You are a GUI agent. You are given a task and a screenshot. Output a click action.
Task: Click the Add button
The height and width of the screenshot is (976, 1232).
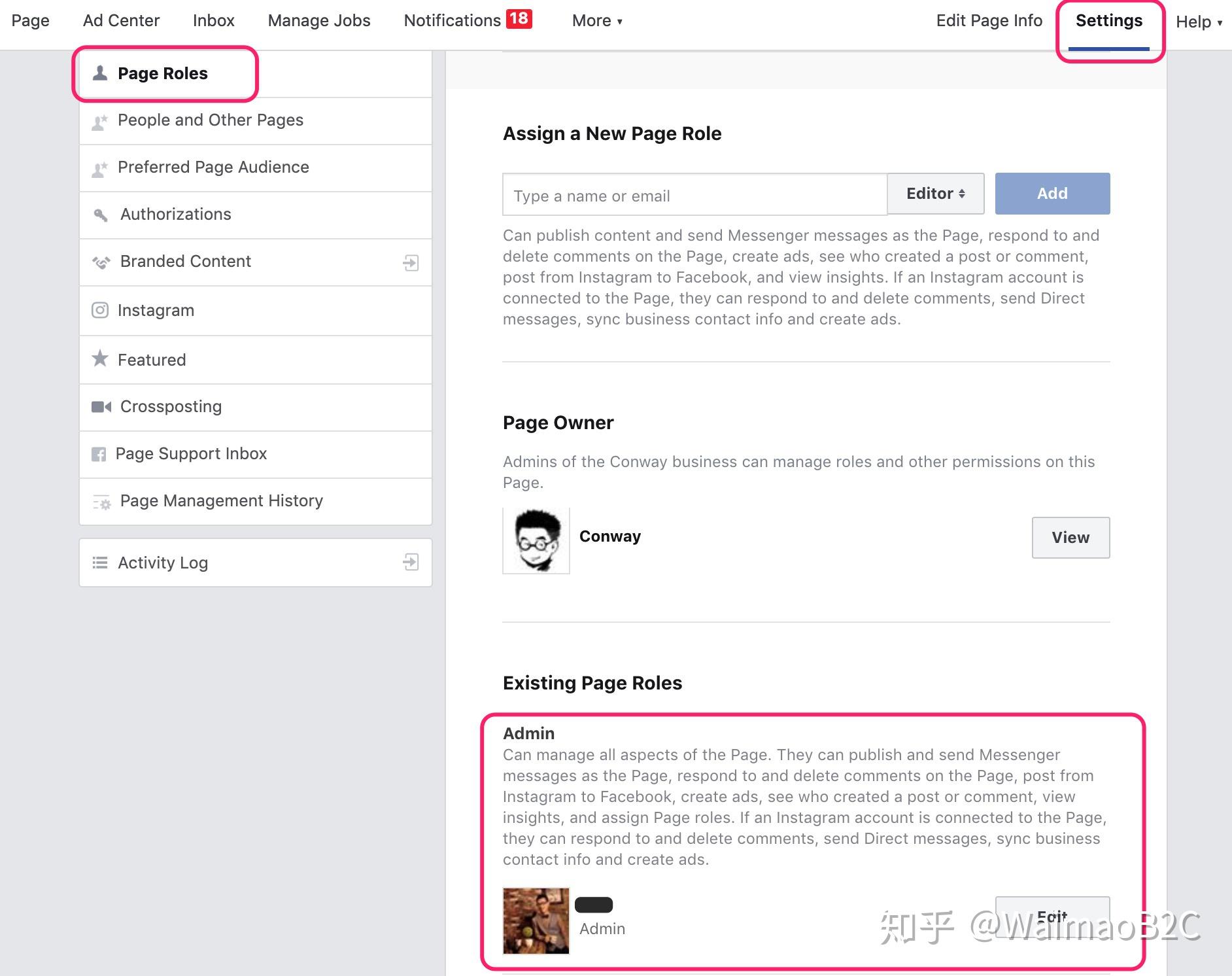tap(1052, 194)
